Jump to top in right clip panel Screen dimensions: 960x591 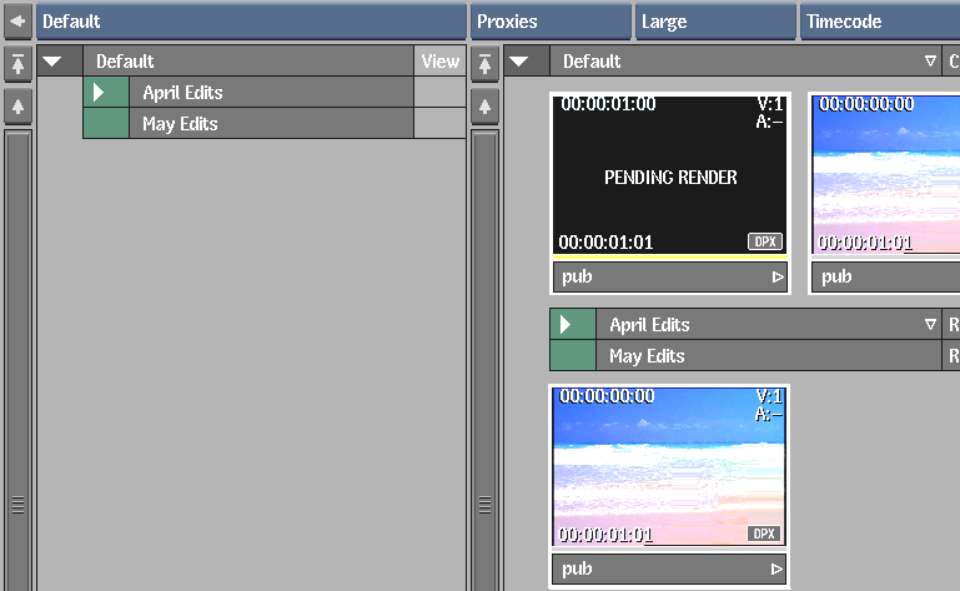pos(485,62)
